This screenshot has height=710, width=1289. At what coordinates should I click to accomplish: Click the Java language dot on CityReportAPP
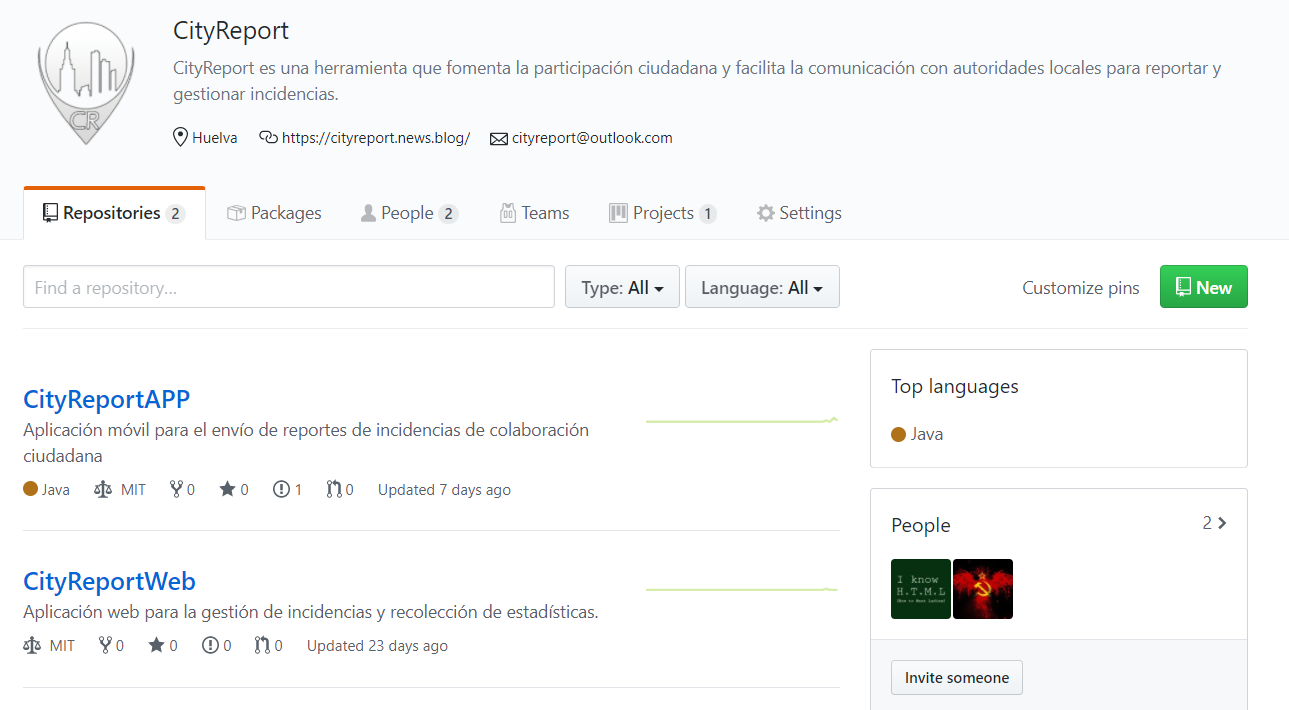tap(30, 489)
